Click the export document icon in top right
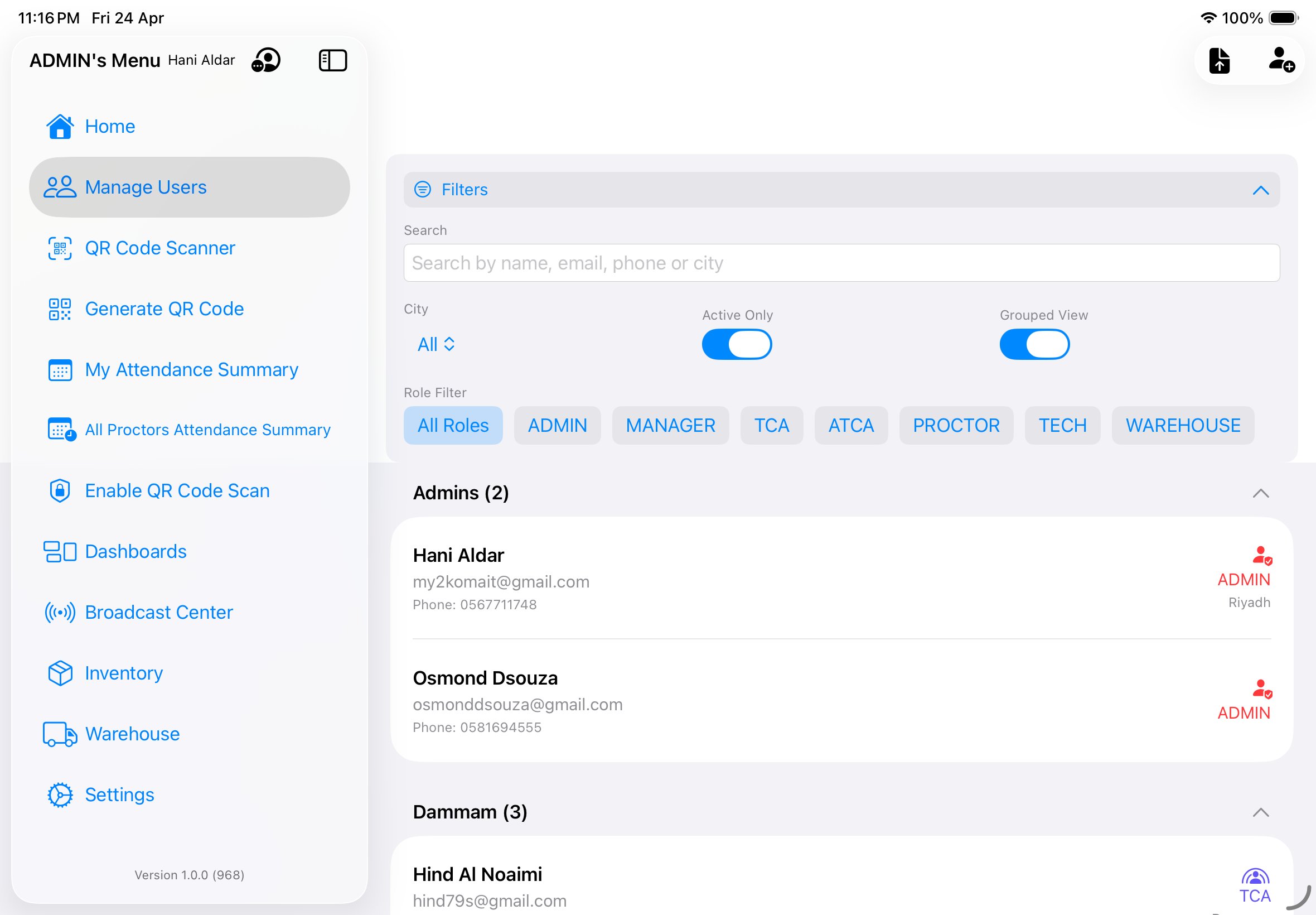 pos(1220,60)
